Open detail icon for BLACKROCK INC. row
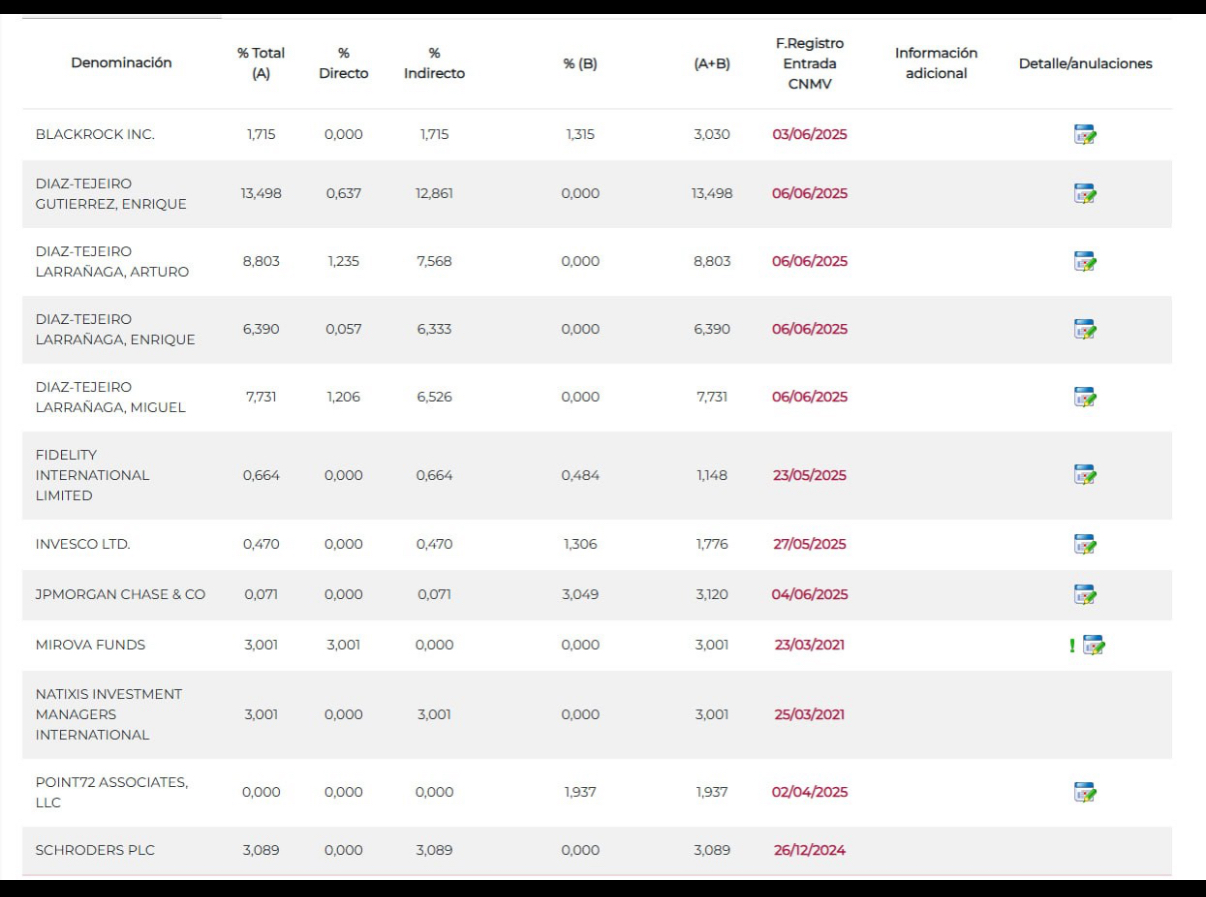 click(x=1085, y=135)
